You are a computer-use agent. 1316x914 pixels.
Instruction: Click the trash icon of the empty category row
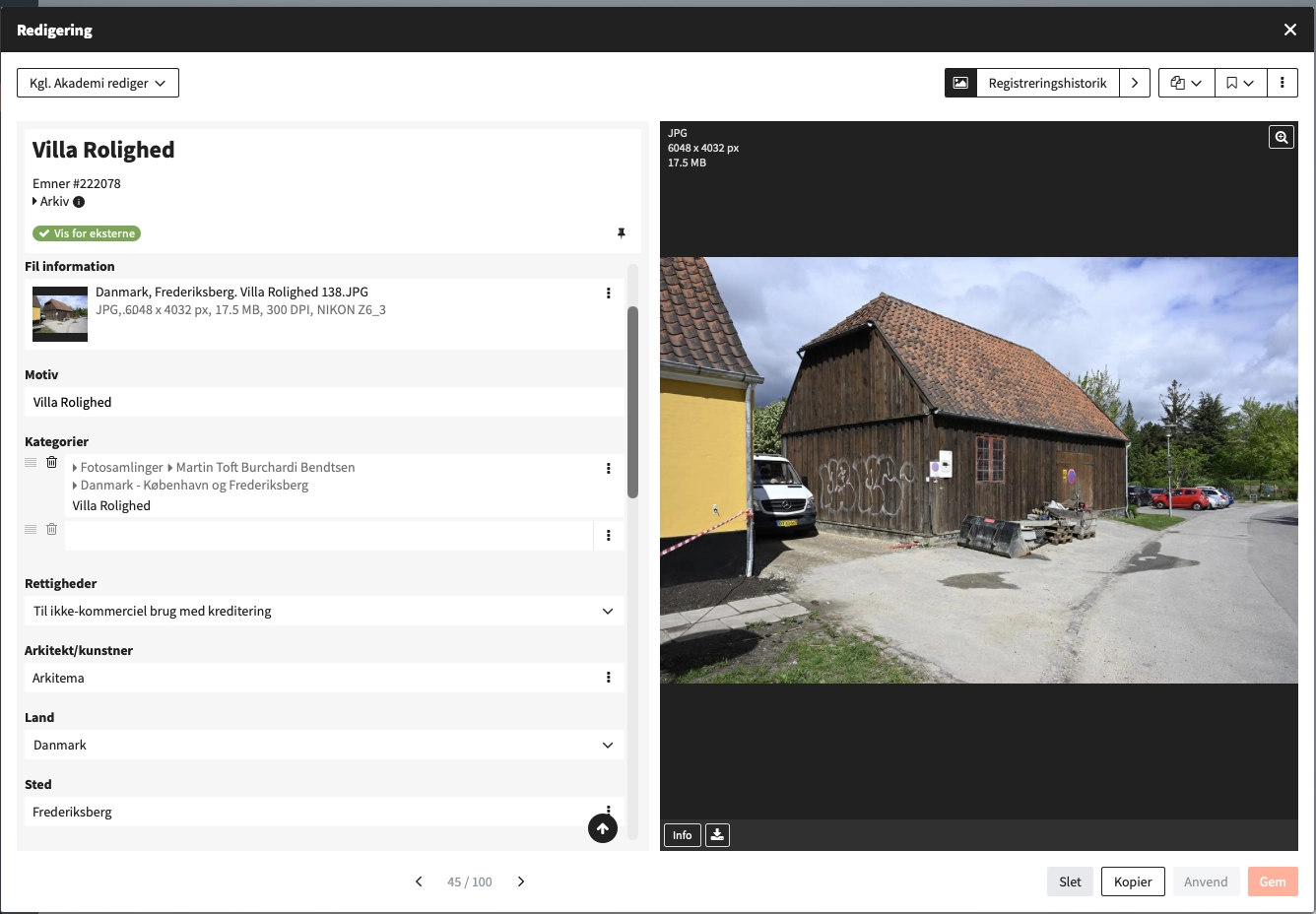52,529
